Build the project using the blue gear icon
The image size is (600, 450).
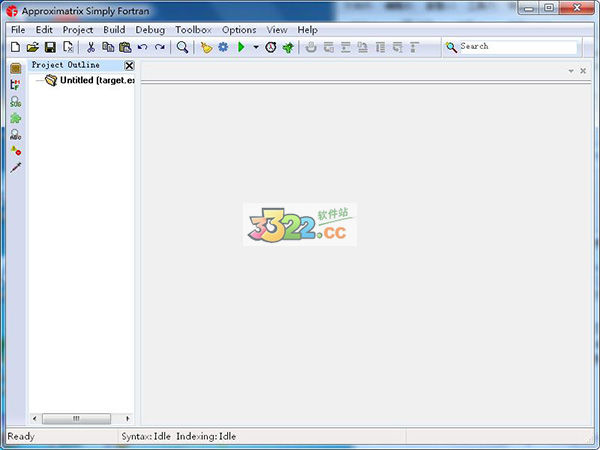click(x=223, y=47)
